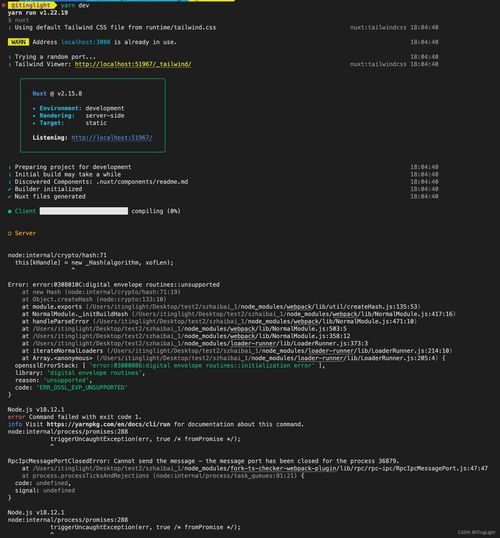Open the Tailwind Viewer localhost:51967/_tailwind/ link
The image size is (500, 538).
[133, 64]
